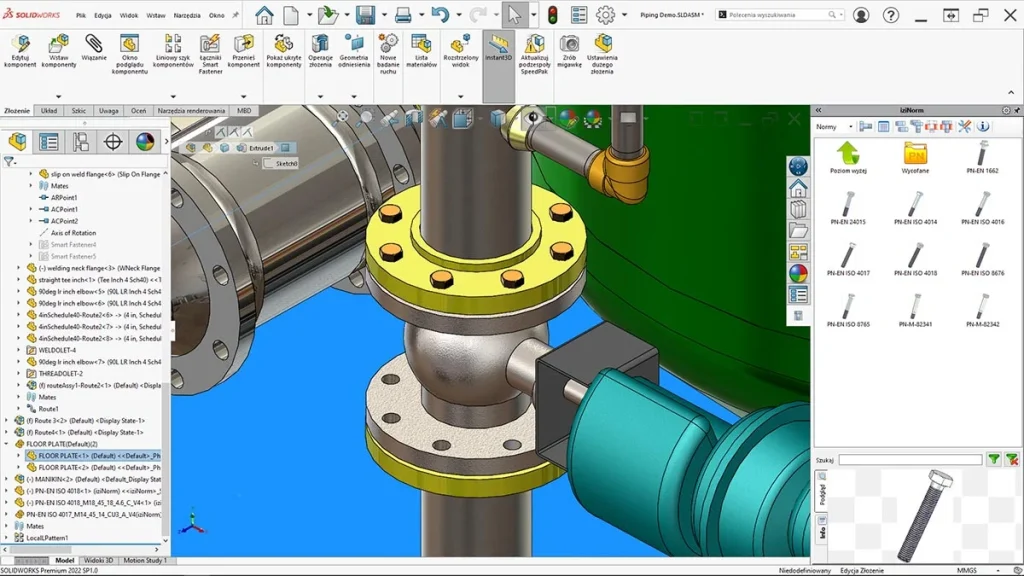Select the WELDOLET-4 tree item
This screenshot has width=1024, height=576.
point(55,350)
